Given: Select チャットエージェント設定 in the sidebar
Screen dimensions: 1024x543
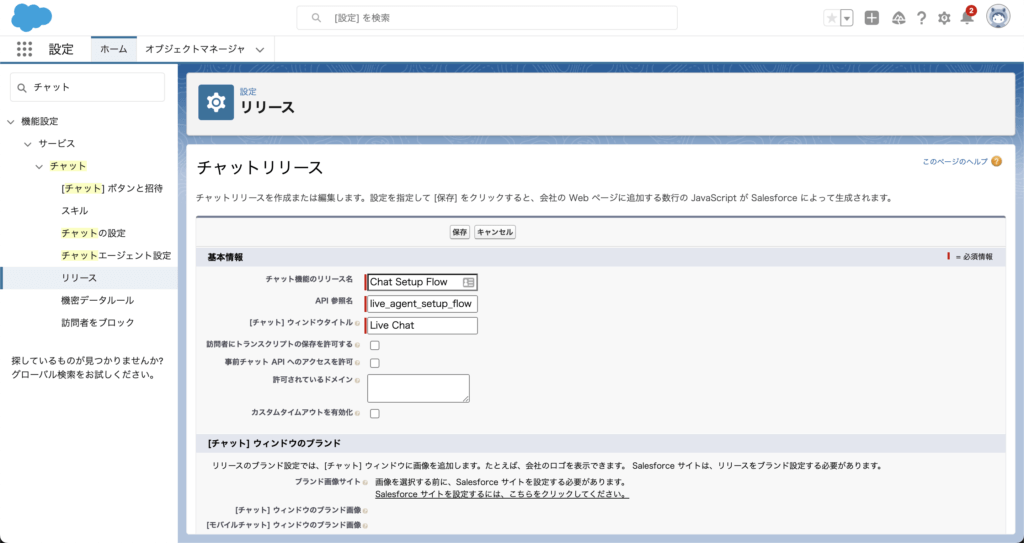Looking at the screenshot, I should (116, 256).
